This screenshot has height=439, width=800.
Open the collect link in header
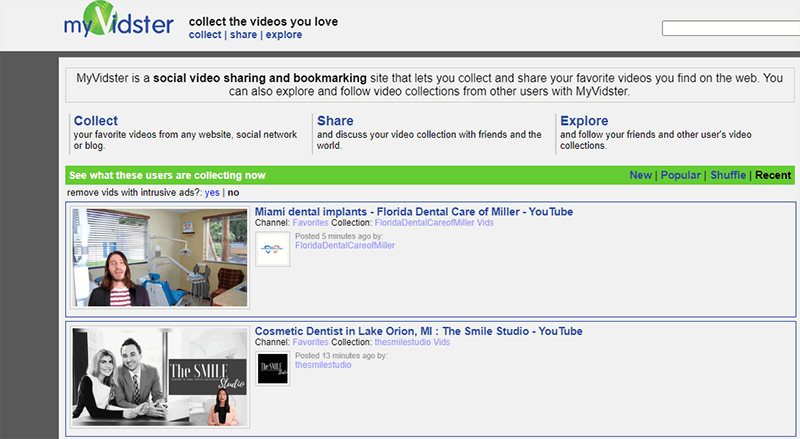click(x=205, y=35)
